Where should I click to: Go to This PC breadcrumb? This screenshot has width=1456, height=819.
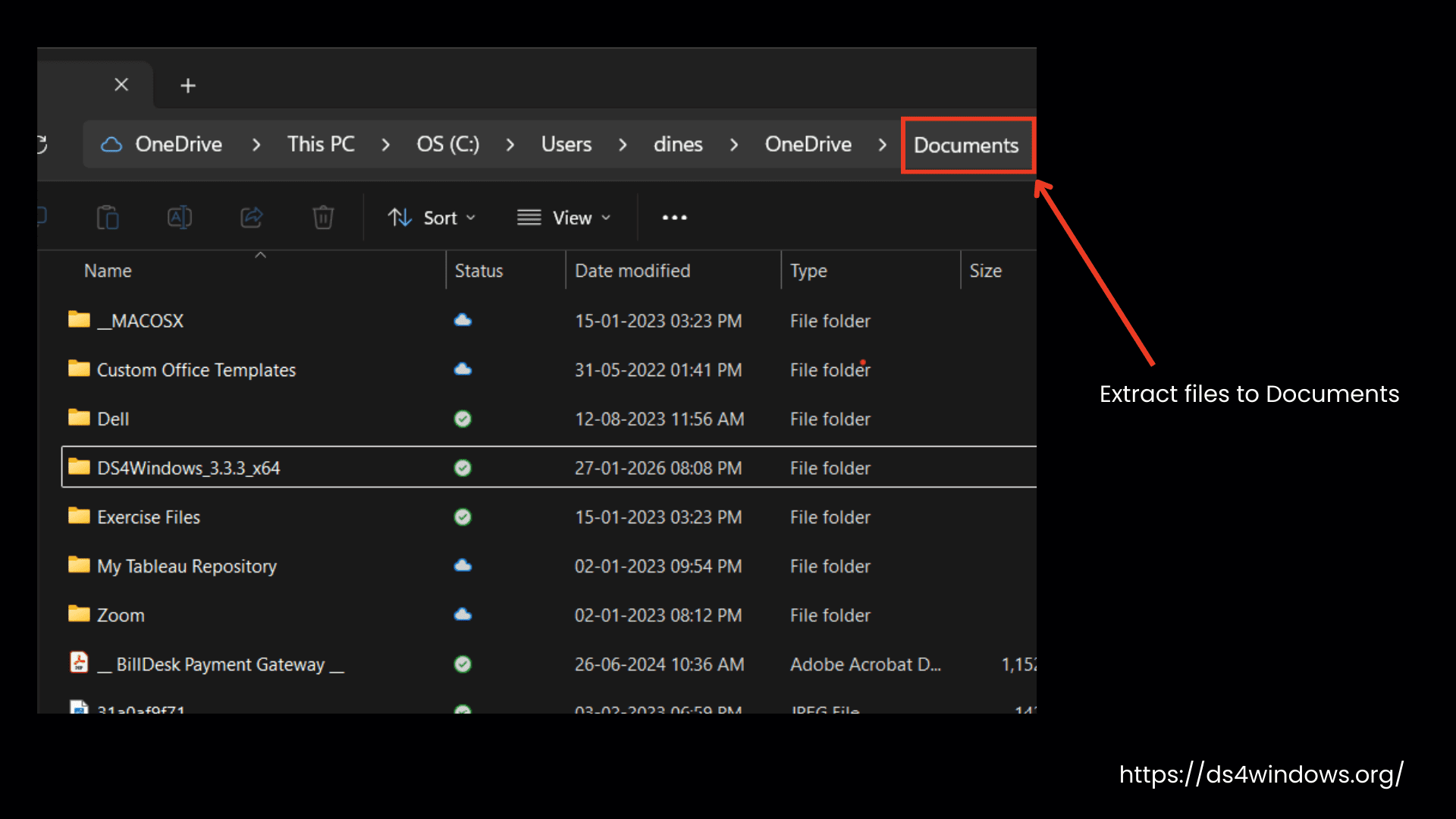point(321,144)
